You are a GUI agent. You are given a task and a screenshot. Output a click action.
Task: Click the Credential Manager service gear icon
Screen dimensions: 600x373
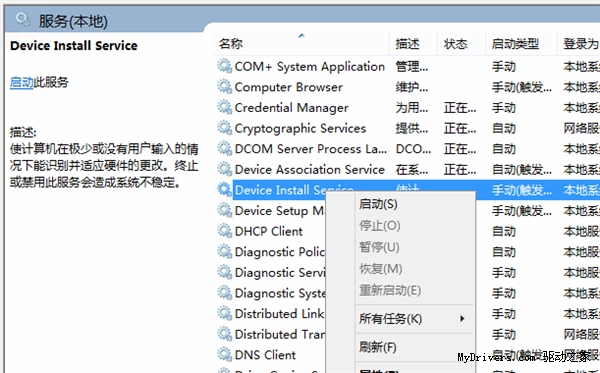click(x=225, y=108)
